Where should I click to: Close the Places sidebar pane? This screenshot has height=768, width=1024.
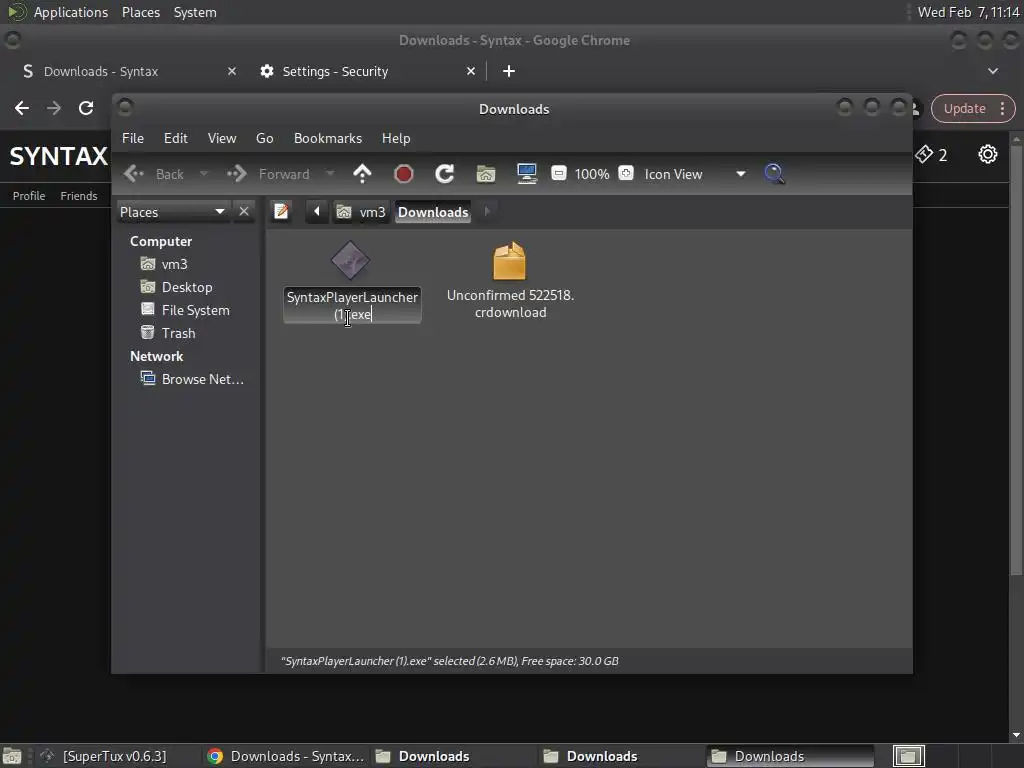244,212
